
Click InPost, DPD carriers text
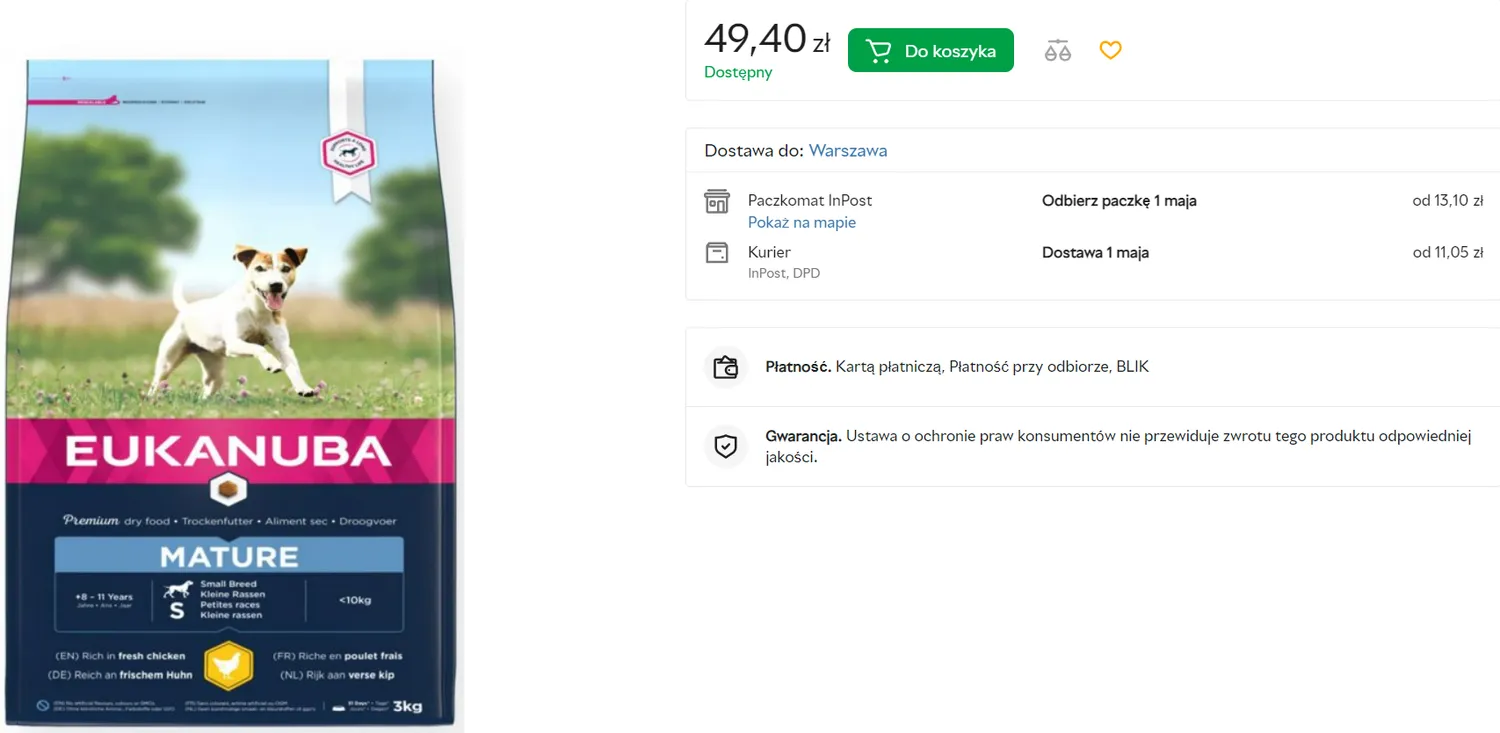(784, 274)
